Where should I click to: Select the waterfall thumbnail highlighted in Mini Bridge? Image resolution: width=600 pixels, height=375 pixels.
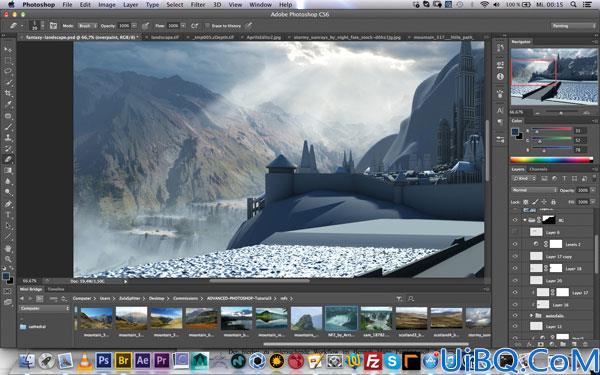coord(341,318)
